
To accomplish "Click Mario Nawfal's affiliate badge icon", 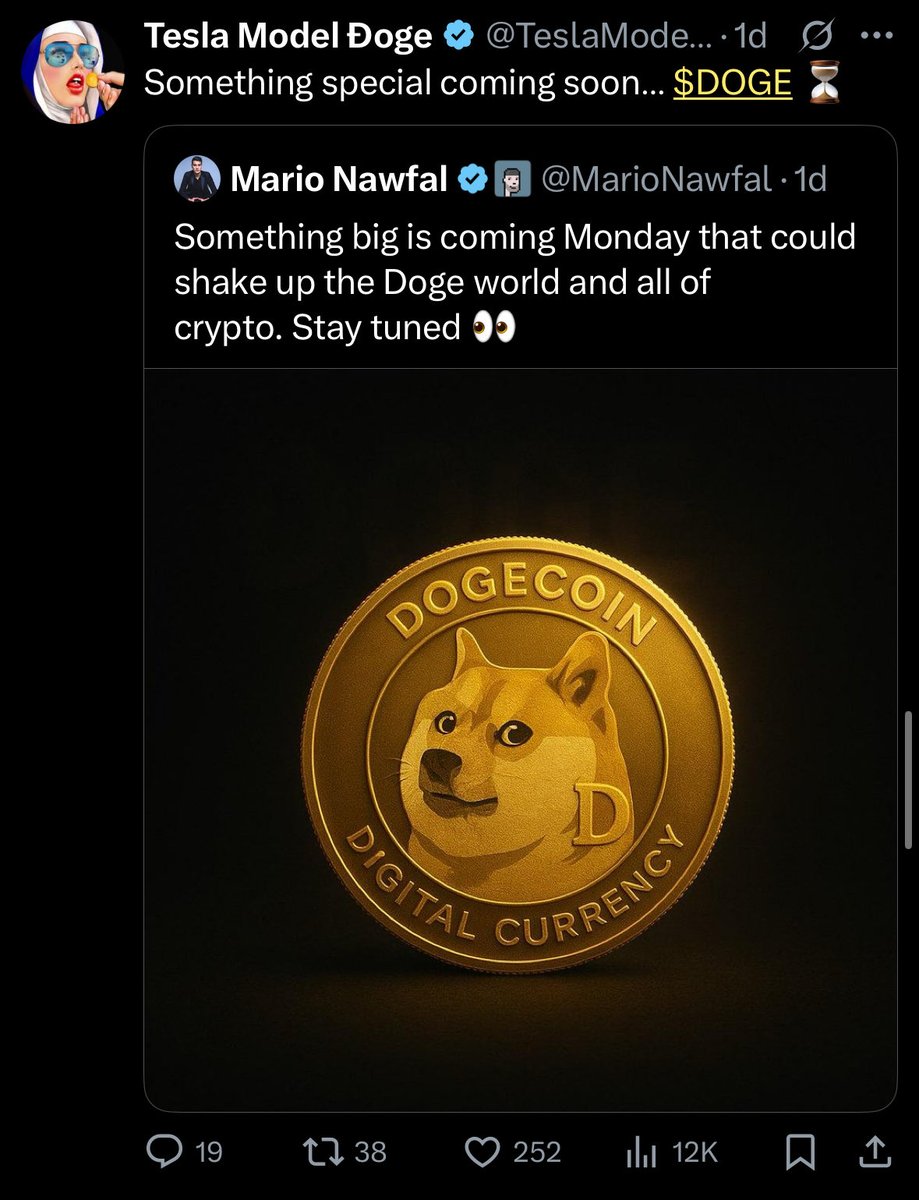I will click(511, 180).
